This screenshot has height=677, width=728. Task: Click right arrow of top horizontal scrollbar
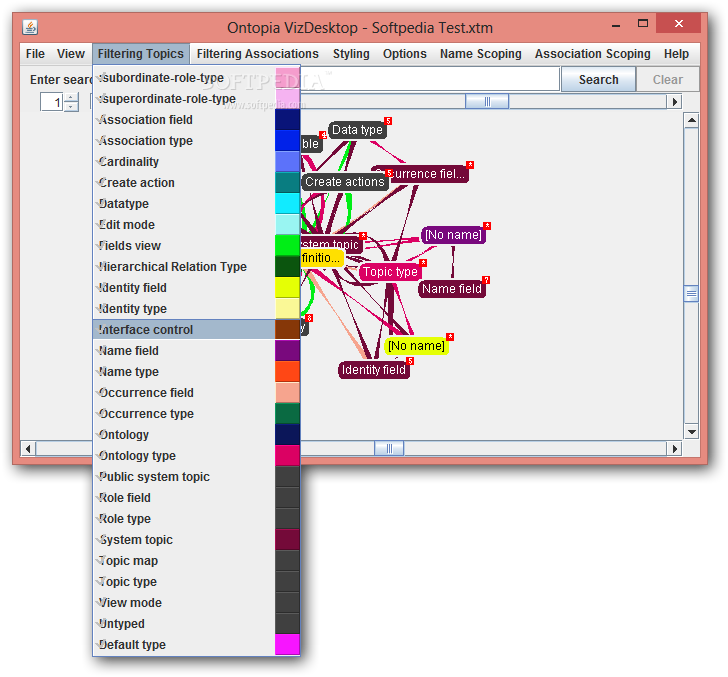pyautogui.click(x=674, y=101)
